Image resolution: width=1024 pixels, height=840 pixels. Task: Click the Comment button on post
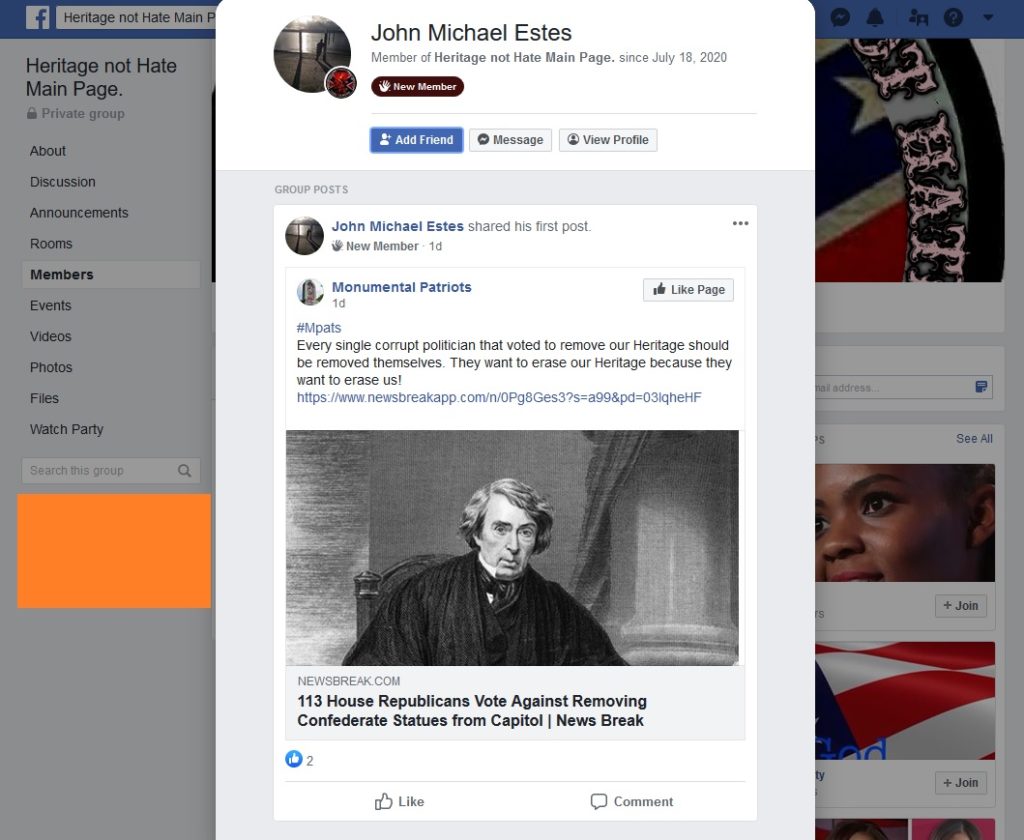click(x=631, y=801)
